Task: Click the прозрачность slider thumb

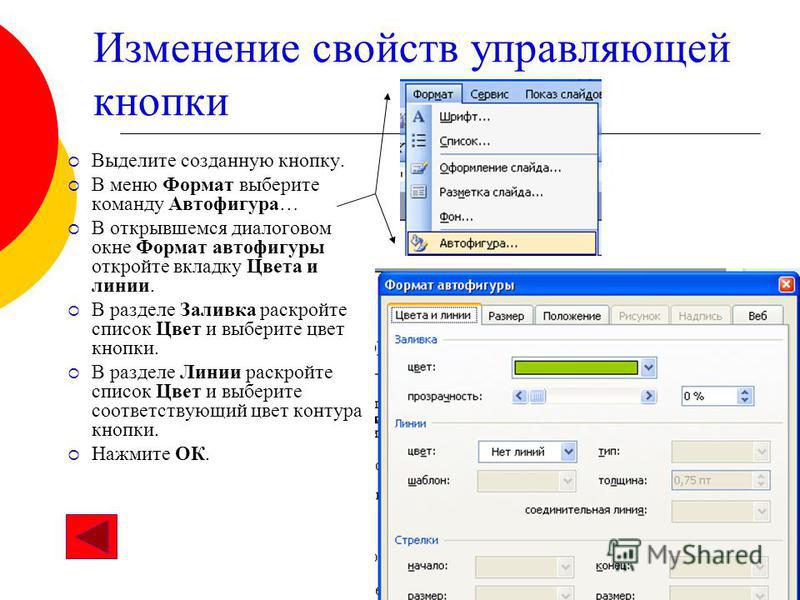Action: pos(537,396)
